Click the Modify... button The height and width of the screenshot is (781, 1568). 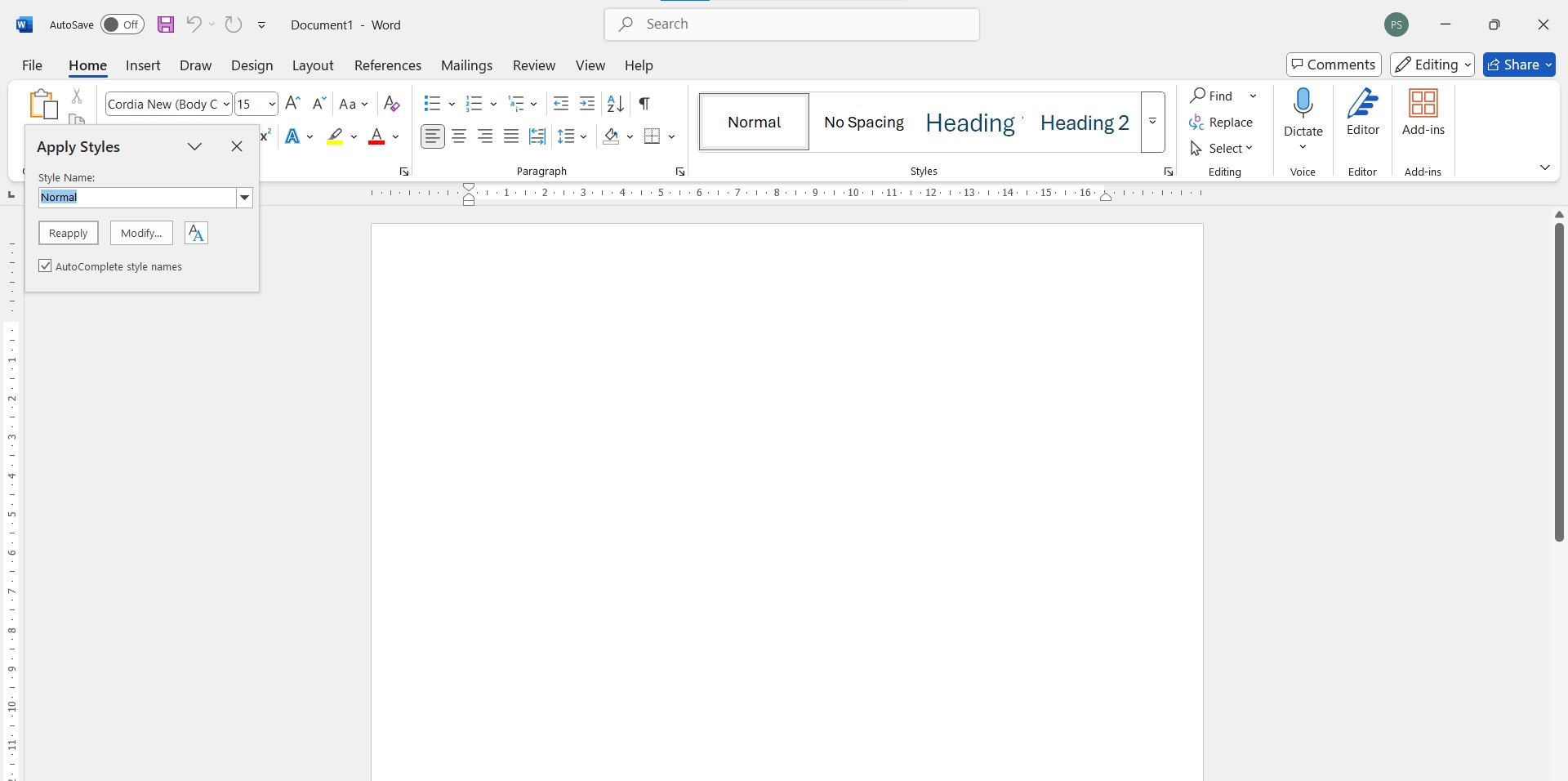point(141,234)
